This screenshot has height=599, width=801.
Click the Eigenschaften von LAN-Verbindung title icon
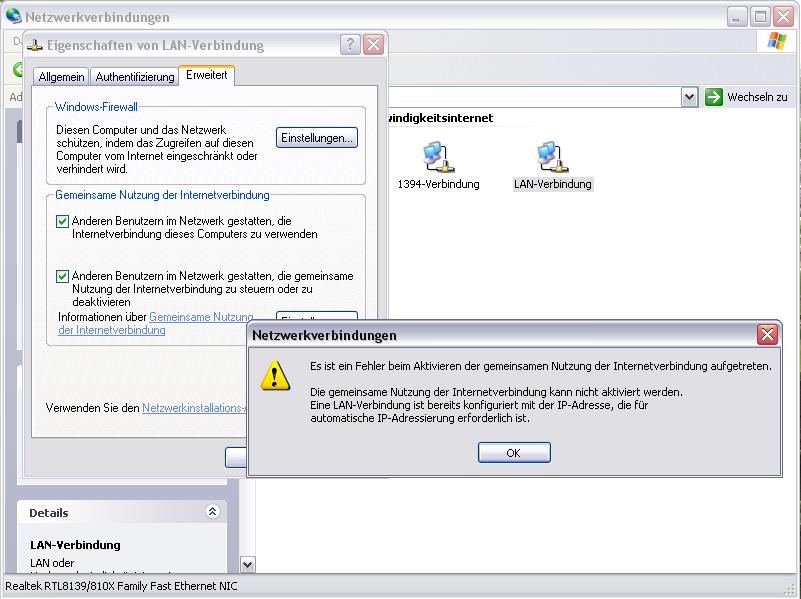[x=35, y=45]
